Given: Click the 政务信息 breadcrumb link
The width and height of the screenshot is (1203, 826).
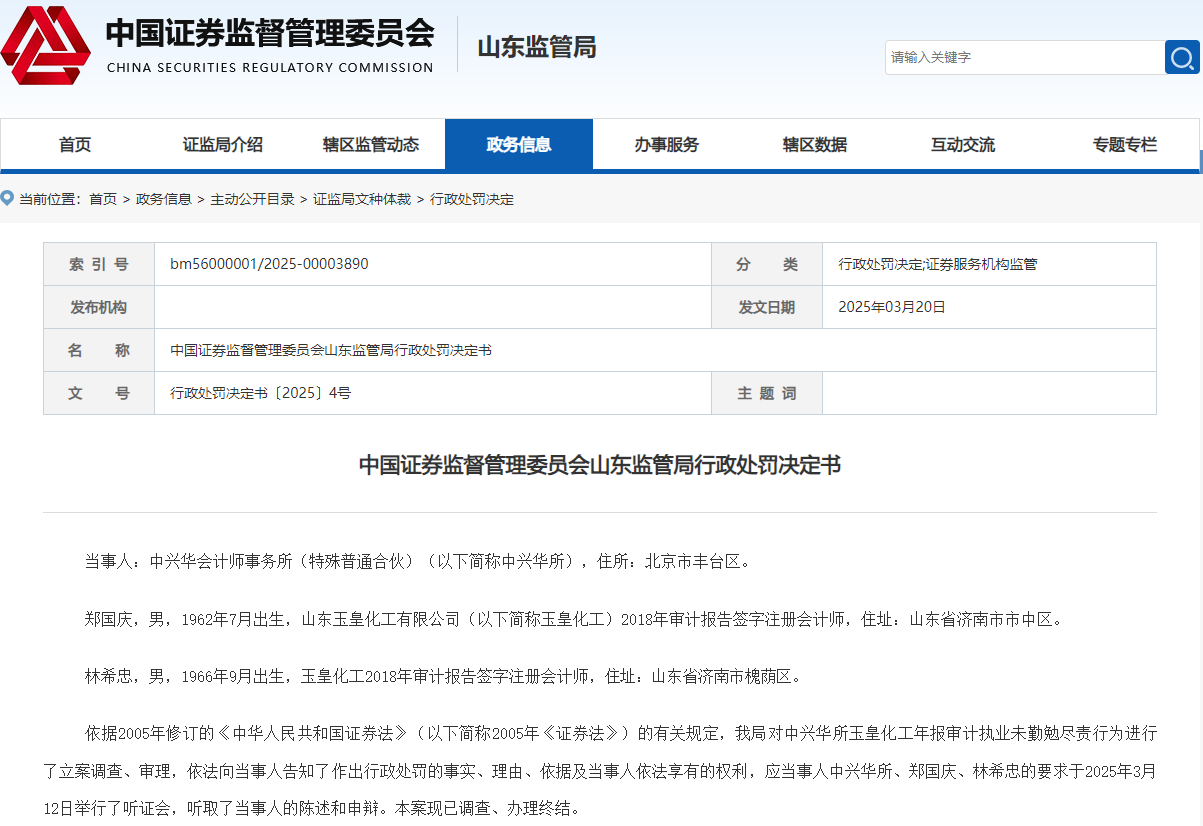Looking at the screenshot, I should tap(164, 199).
